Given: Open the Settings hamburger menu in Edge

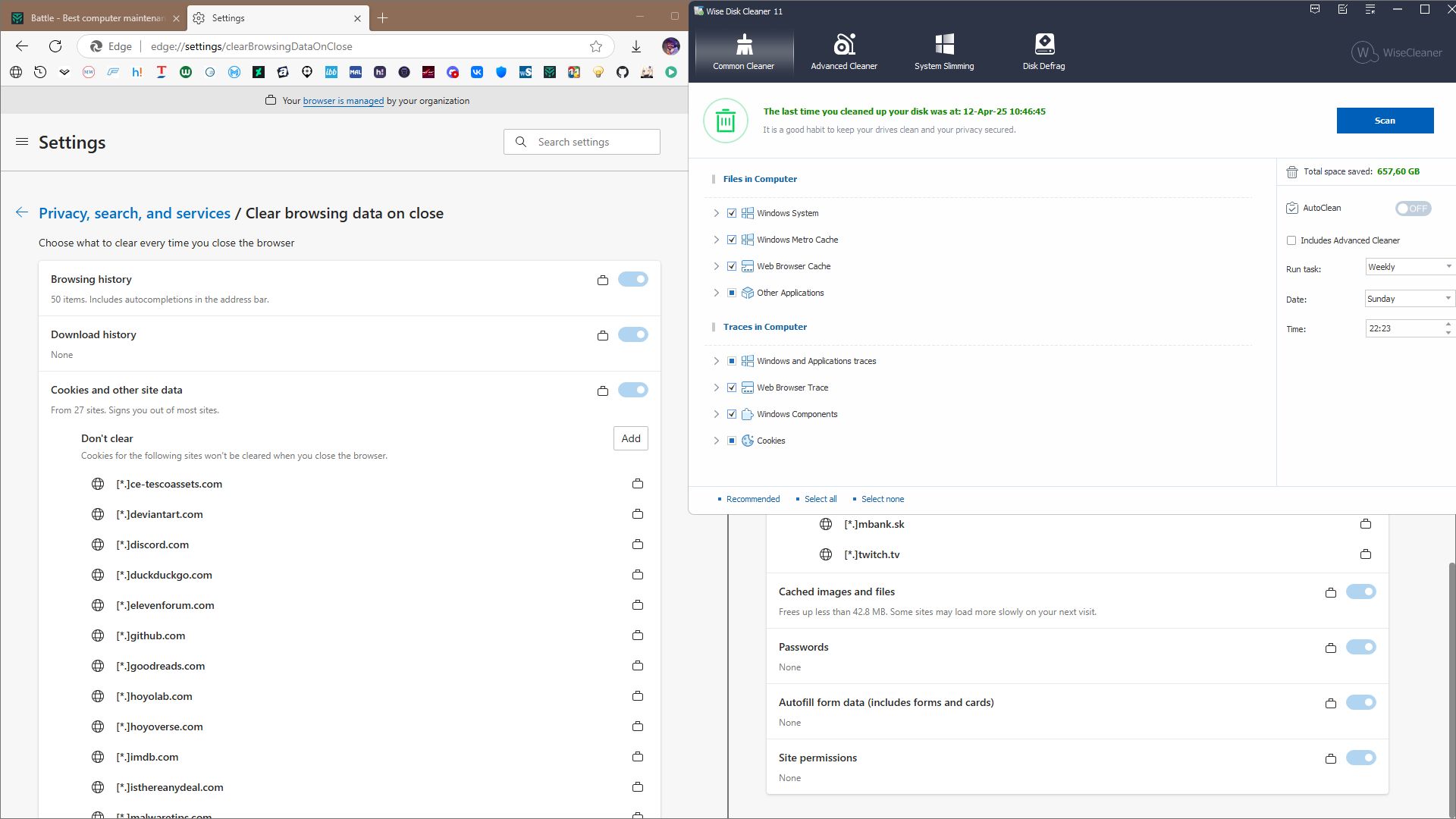Looking at the screenshot, I should (x=22, y=142).
